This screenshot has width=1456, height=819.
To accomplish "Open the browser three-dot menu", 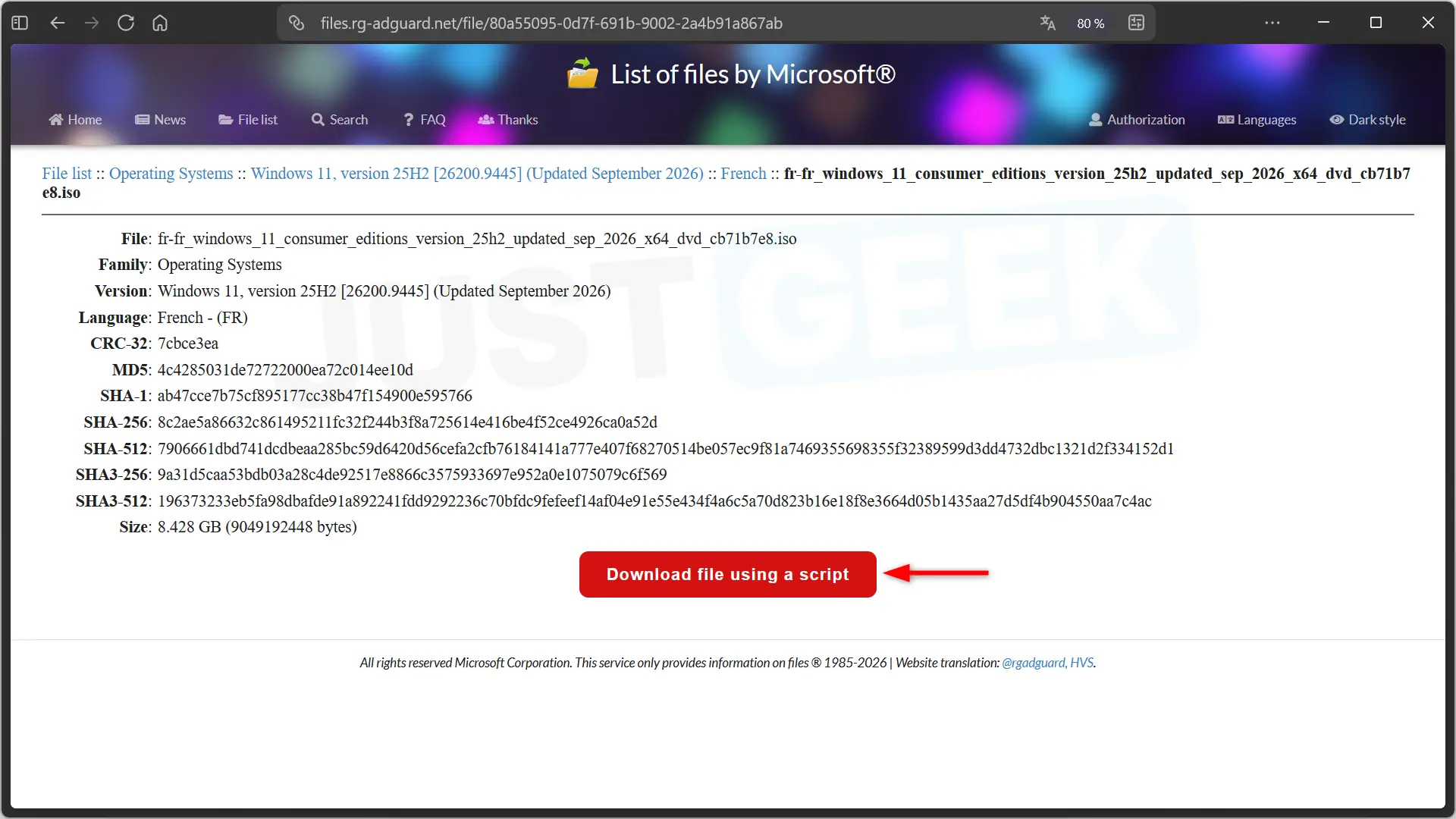I will (x=1272, y=23).
